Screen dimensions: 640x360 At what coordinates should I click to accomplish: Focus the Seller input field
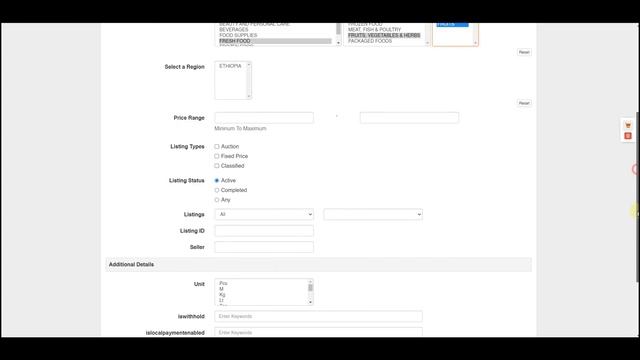(264, 247)
